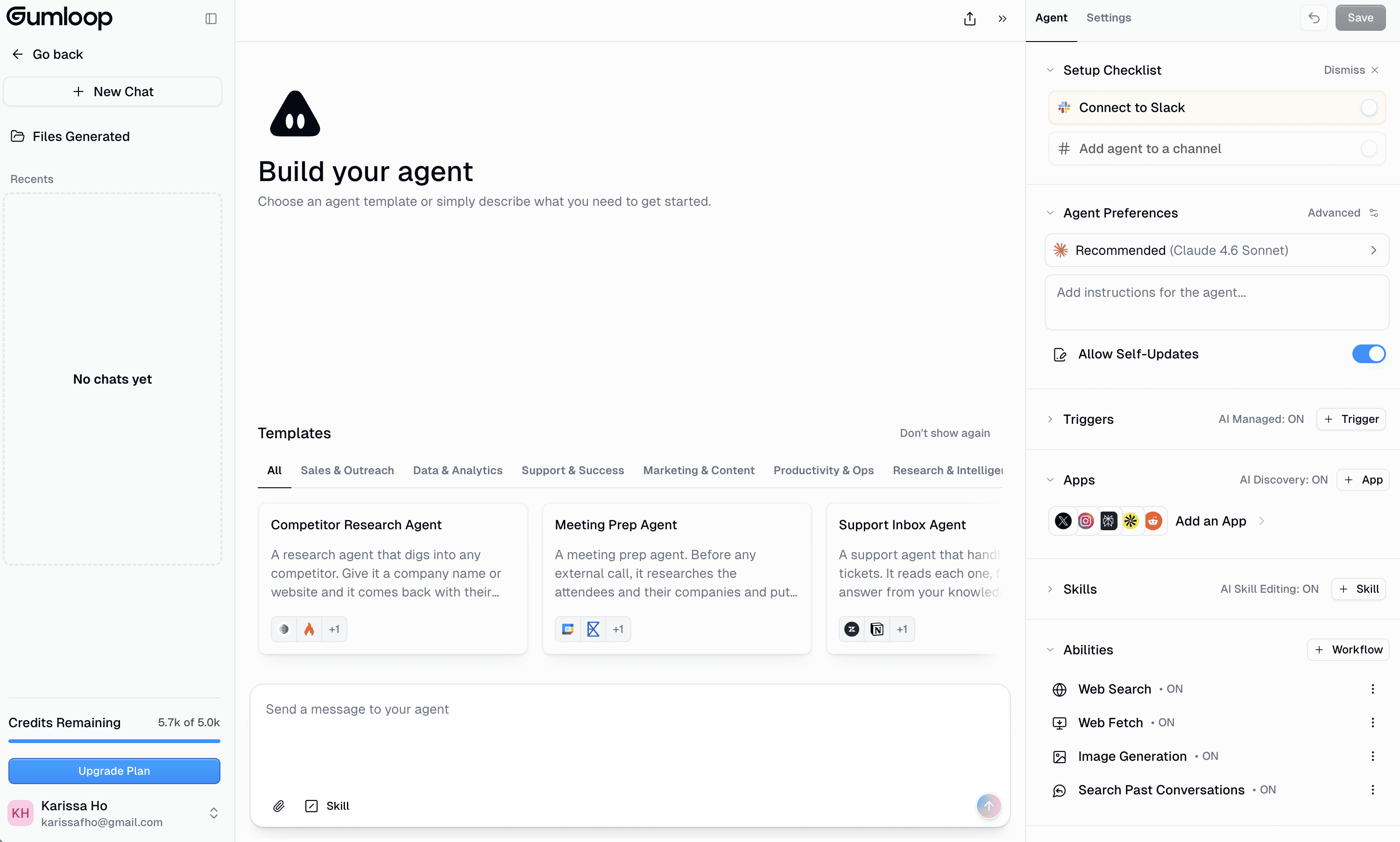Toggle Allow Self-Updates switch off

click(x=1368, y=354)
